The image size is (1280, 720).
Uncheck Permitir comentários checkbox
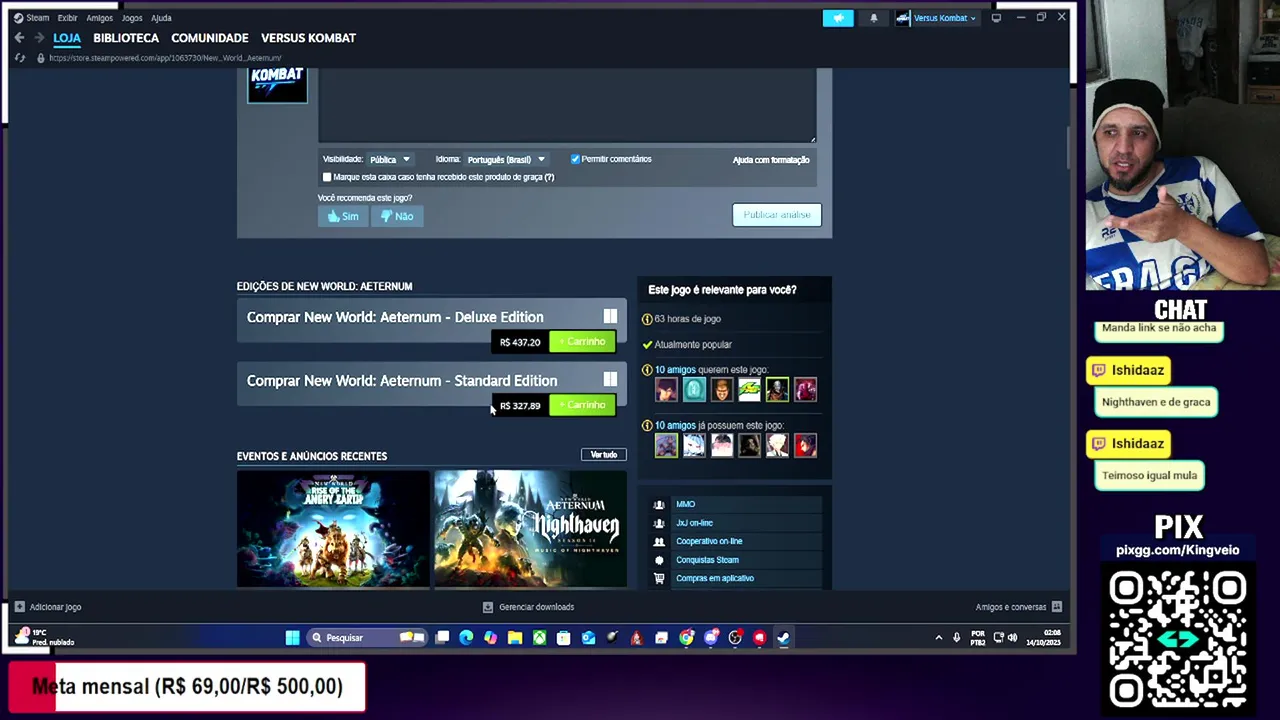point(575,159)
